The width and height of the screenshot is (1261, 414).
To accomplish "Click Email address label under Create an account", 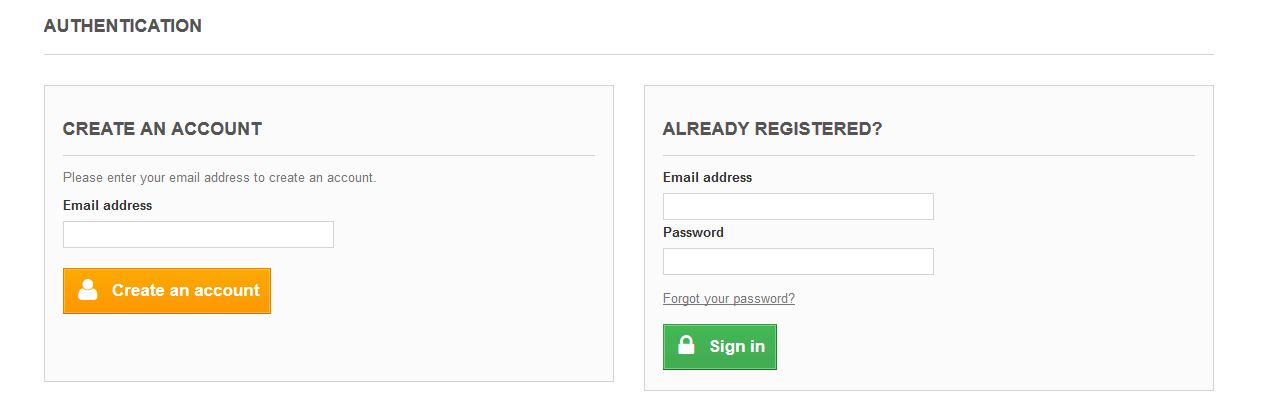I will point(107,205).
